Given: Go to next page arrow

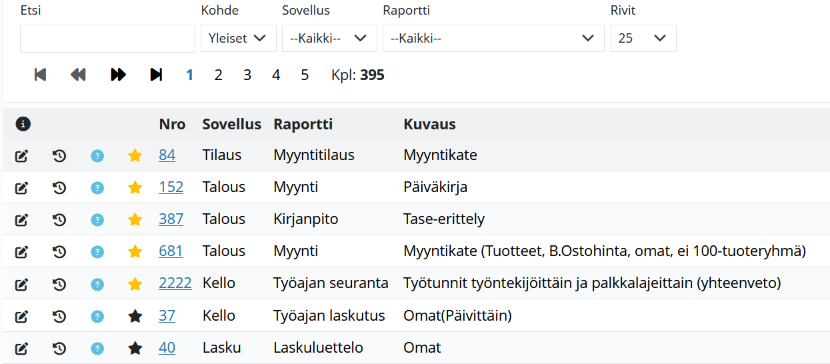Looking at the screenshot, I should pos(118,75).
